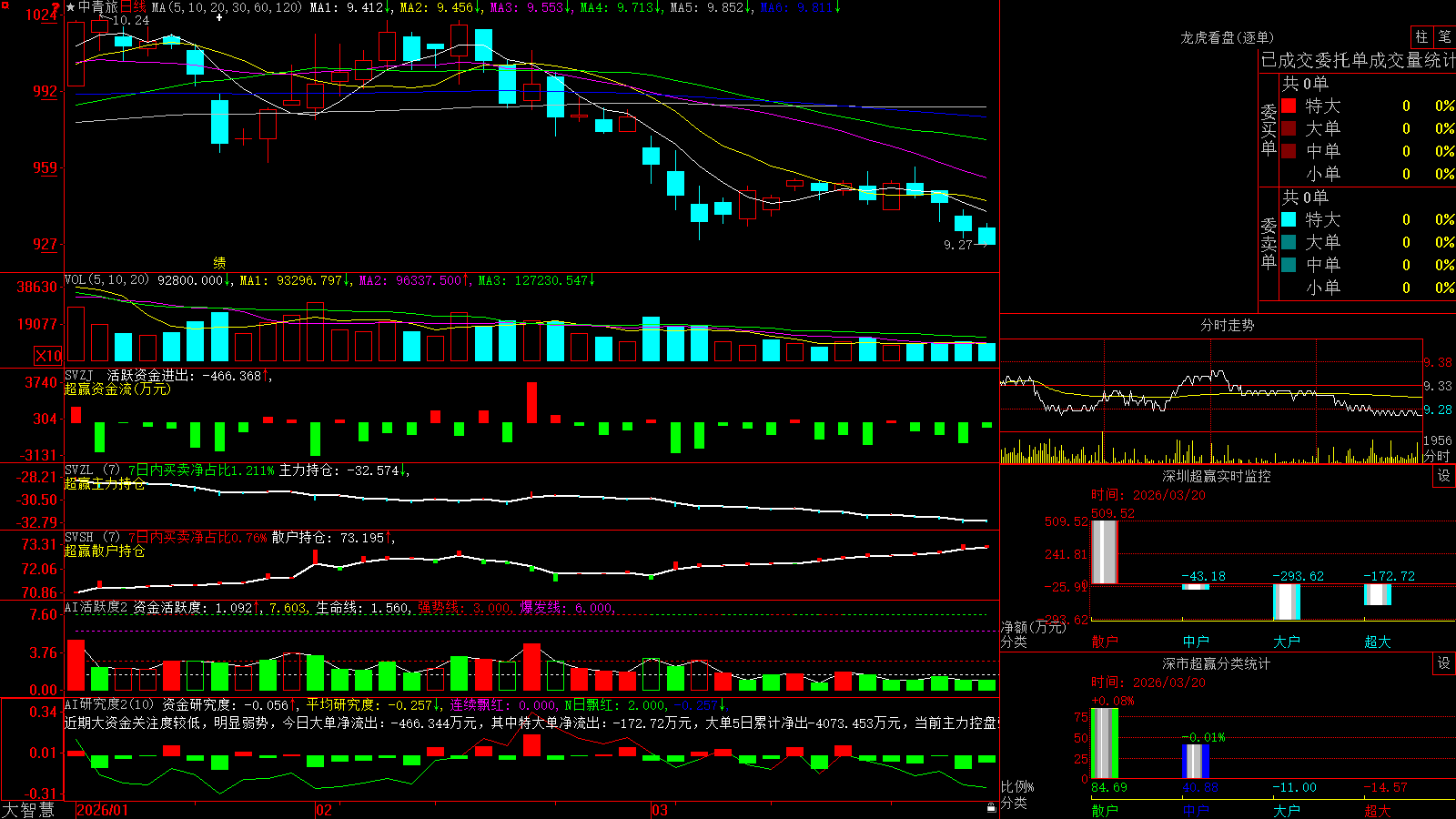
Task: Select 超大 category in 分类统计 chart
Action: tap(1378, 810)
